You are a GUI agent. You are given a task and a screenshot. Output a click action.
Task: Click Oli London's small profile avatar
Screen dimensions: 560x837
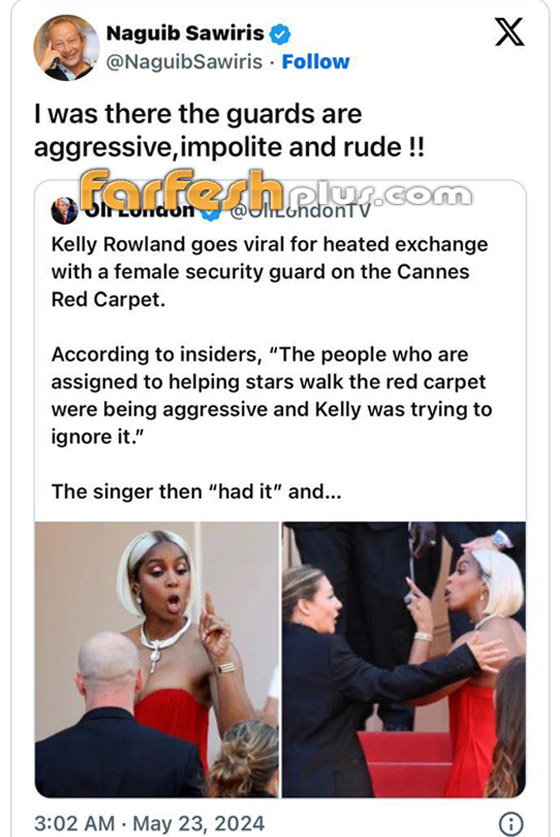64,211
